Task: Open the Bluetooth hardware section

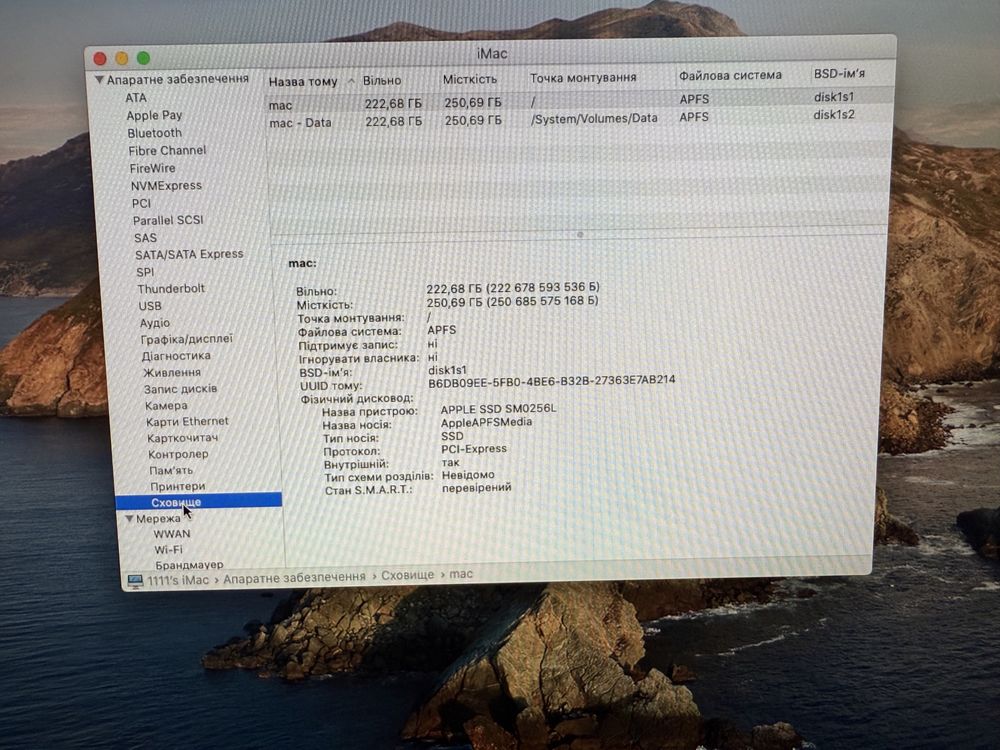Action: coord(154,133)
